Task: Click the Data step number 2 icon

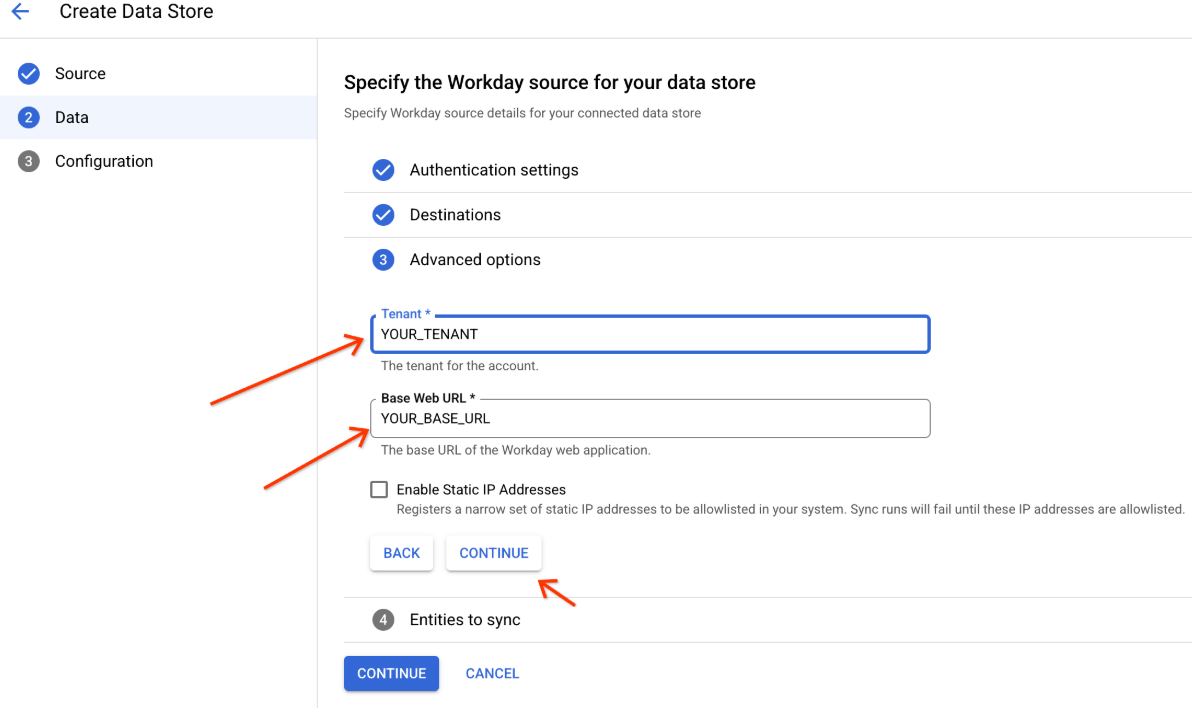Action: 29,118
